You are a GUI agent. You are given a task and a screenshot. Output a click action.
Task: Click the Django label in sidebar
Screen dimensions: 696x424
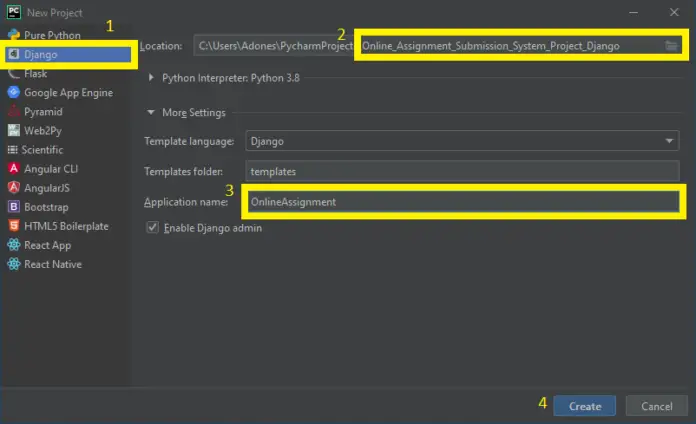(40, 54)
